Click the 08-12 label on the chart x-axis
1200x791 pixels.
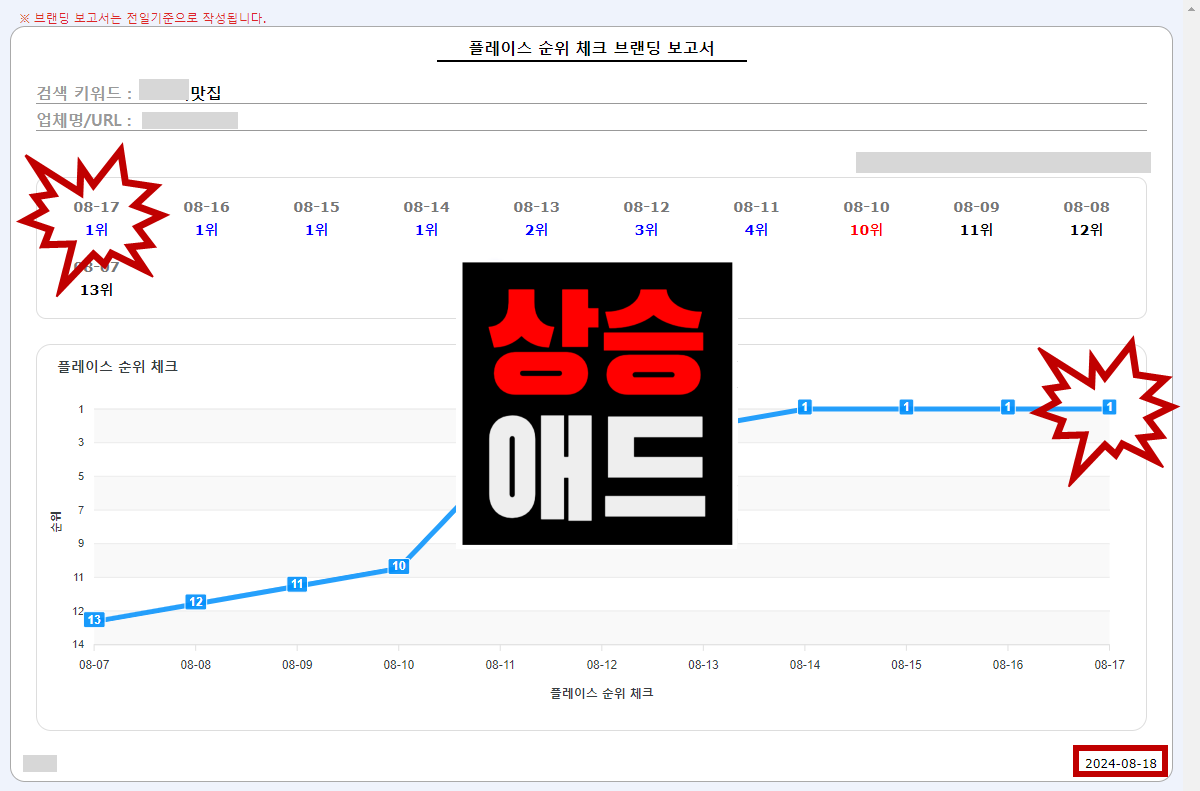pos(602,664)
